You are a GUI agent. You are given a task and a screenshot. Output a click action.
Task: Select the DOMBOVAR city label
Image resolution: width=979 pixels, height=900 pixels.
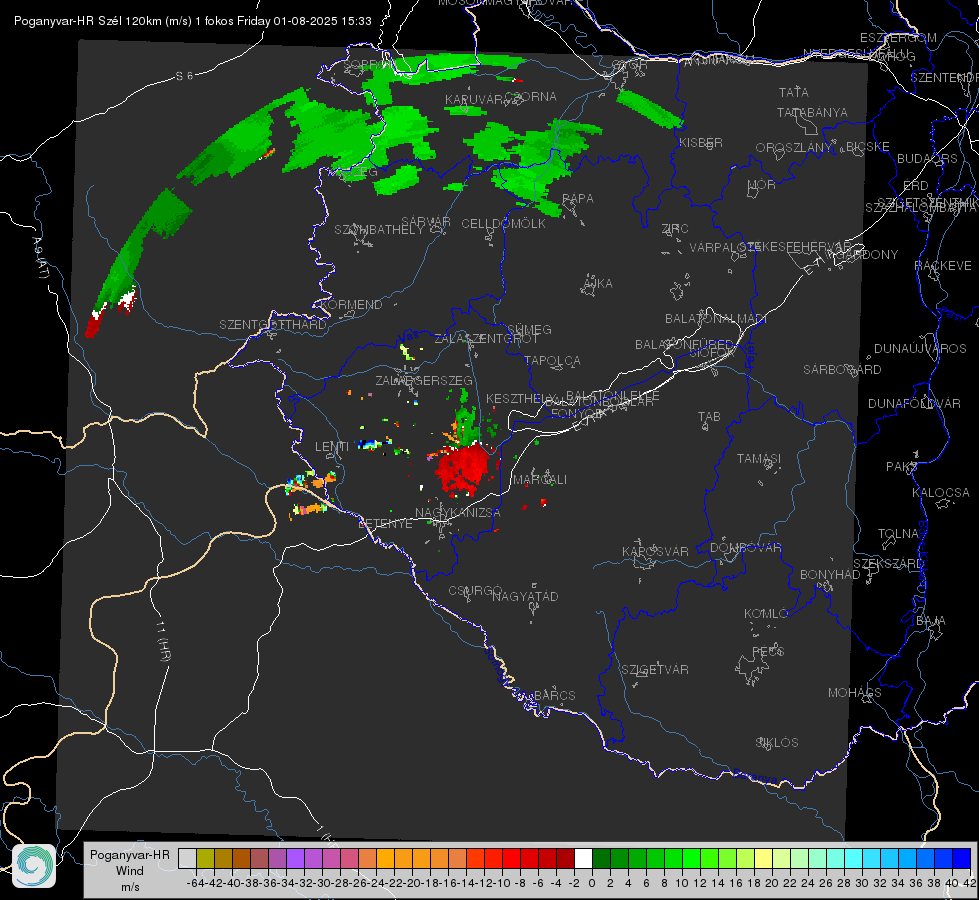[745, 547]
